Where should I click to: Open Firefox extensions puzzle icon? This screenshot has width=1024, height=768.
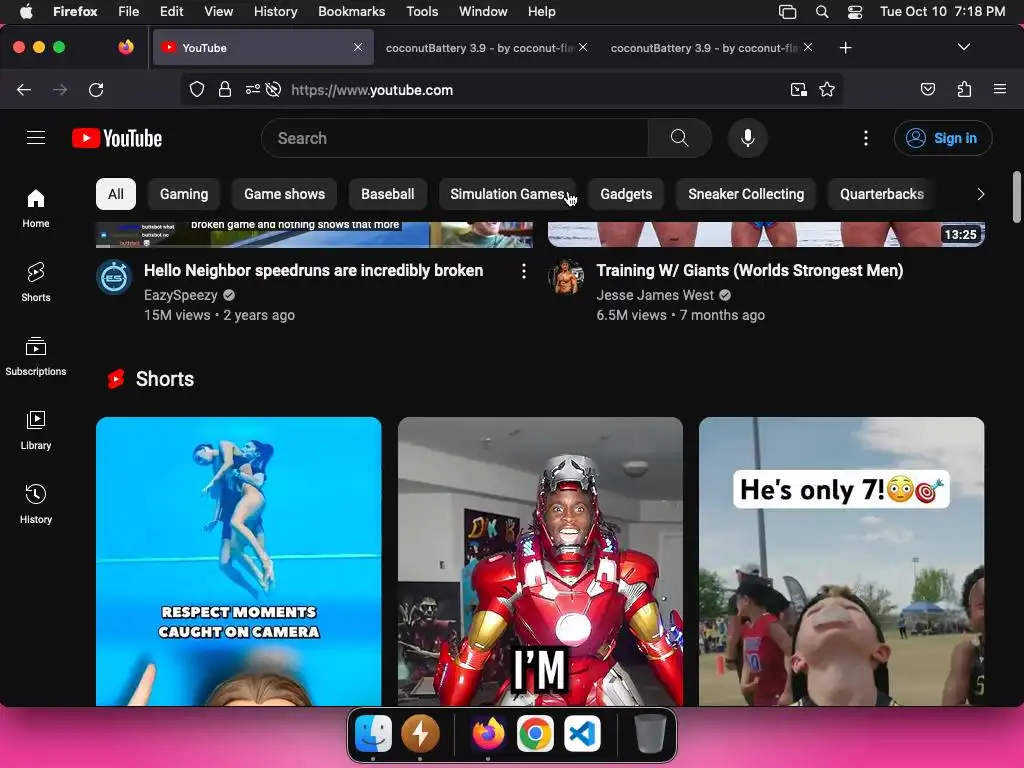pyautogui.click(x=965, y=89)
